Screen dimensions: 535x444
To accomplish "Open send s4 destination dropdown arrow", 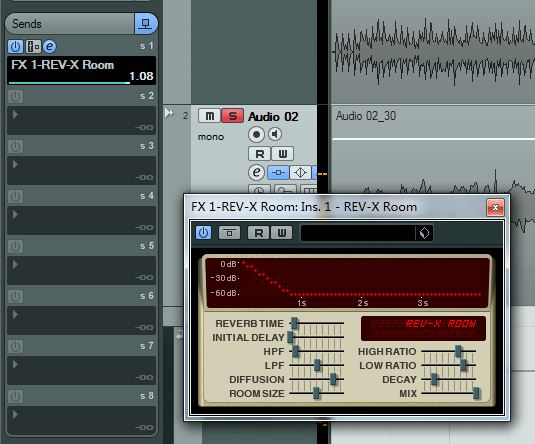I will click(x=15, y=214).
